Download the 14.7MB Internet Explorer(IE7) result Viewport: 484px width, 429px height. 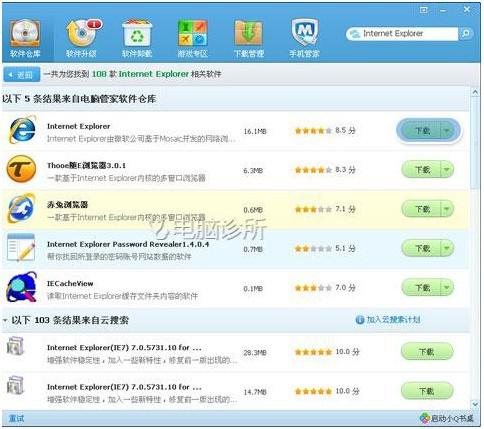point(427,391)
